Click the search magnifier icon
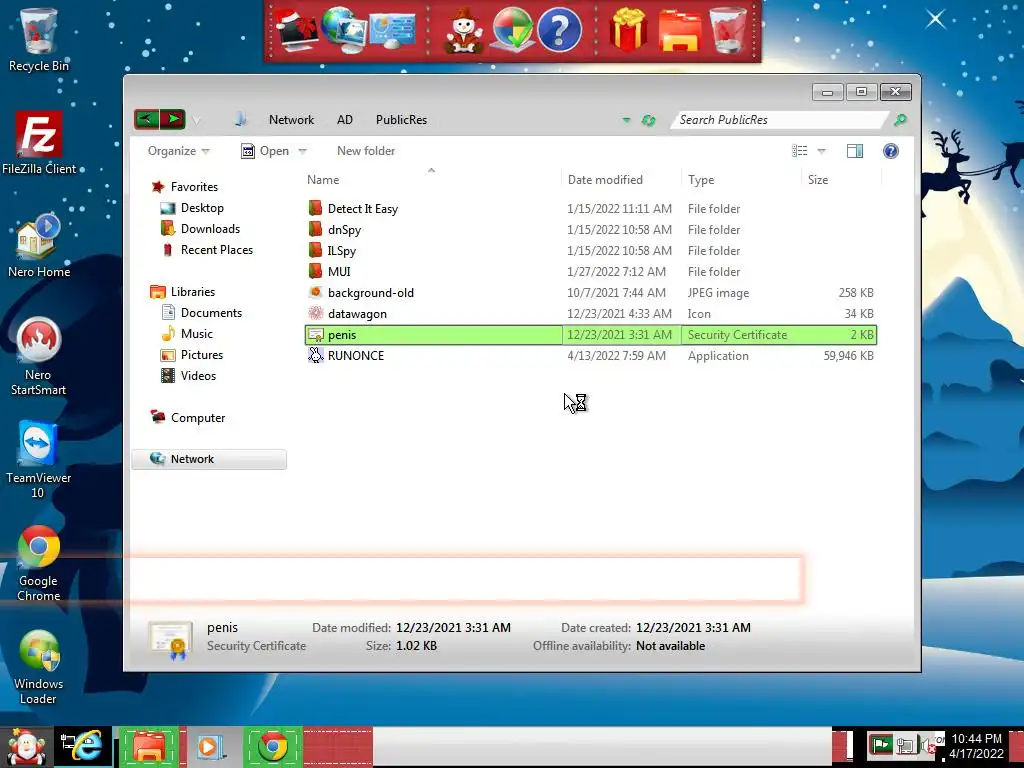1024x768 pixels. 901,120
